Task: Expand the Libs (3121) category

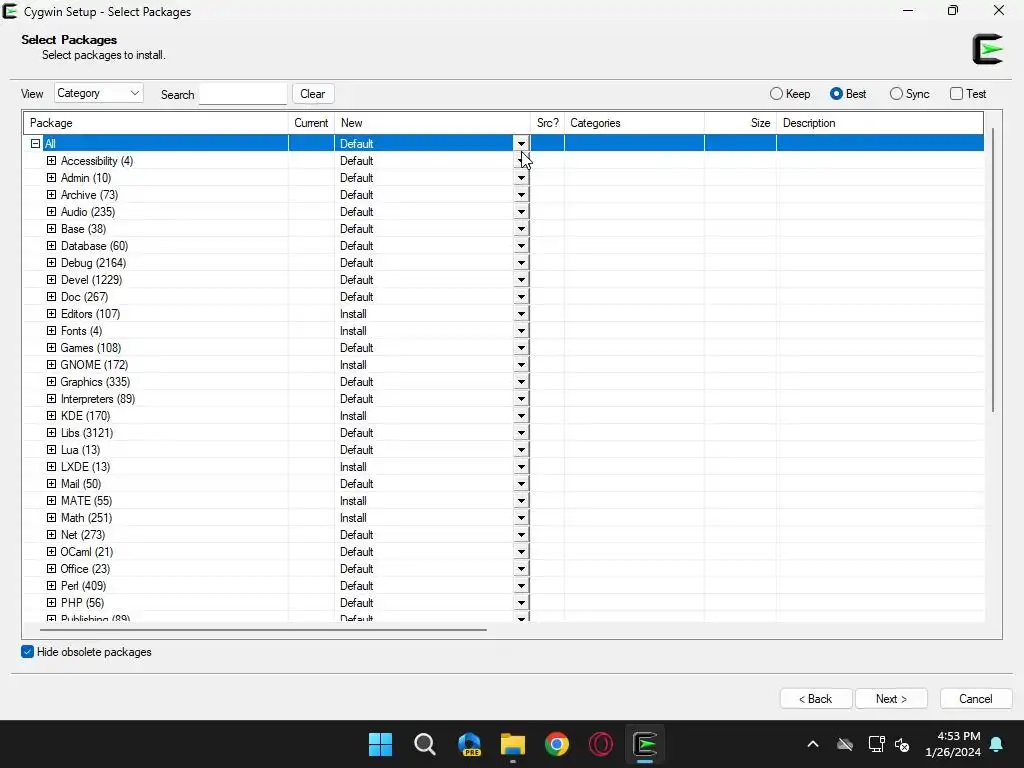Action: (52, 432)
